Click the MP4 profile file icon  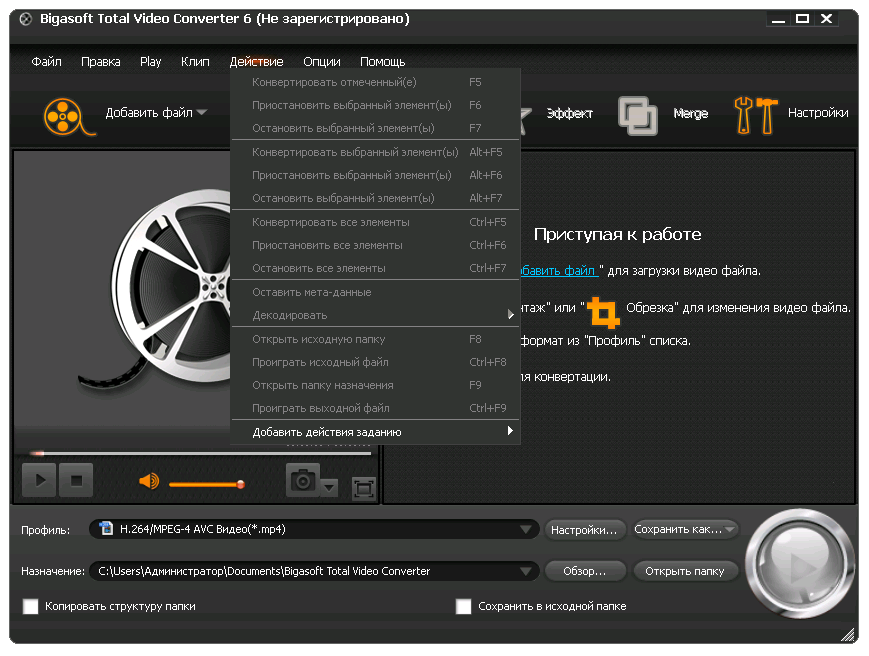pos(105,529)
